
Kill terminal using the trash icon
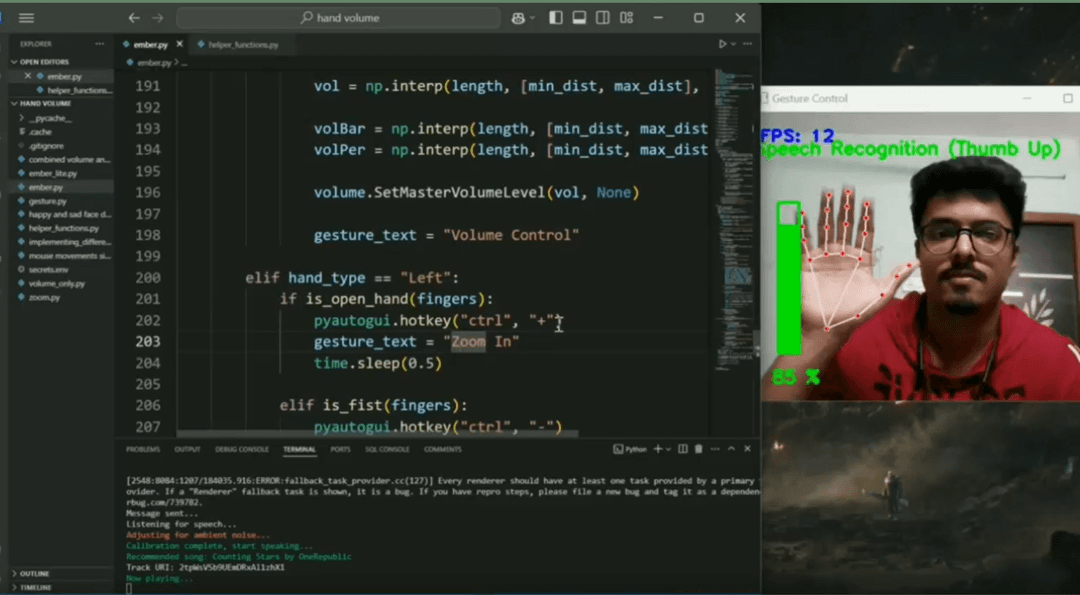tap(698, 449)
